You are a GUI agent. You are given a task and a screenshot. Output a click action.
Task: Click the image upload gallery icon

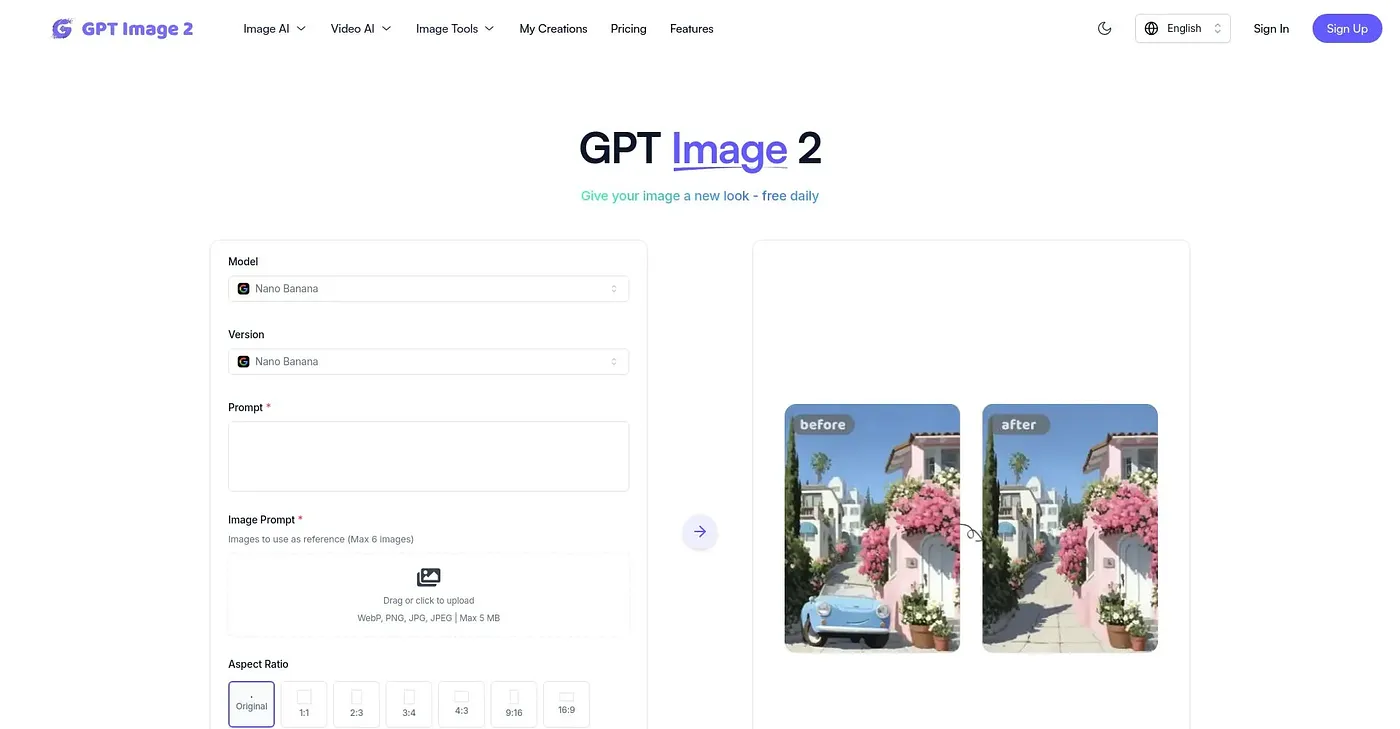428,577
